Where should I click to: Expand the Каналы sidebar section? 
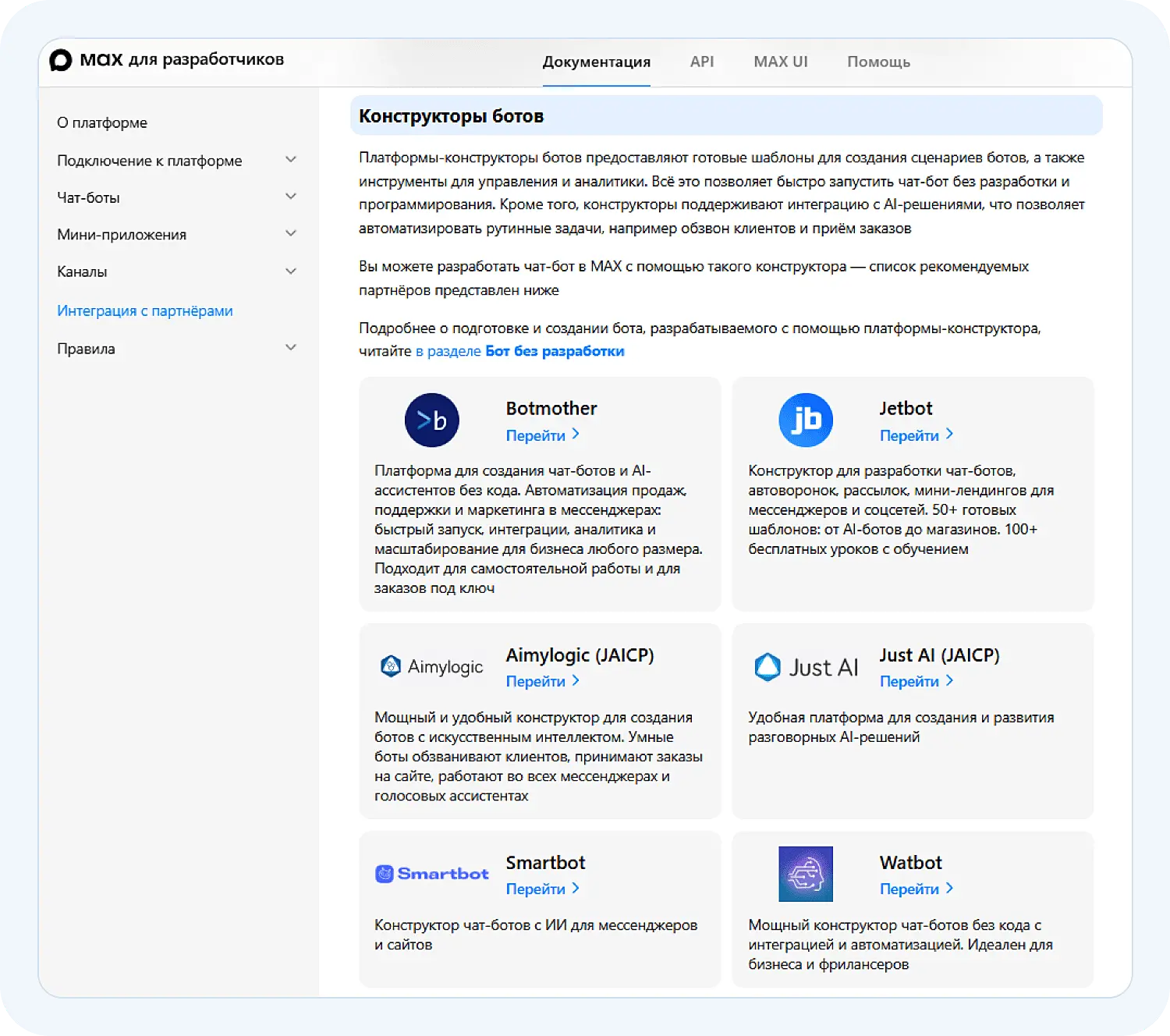[291, 270]
